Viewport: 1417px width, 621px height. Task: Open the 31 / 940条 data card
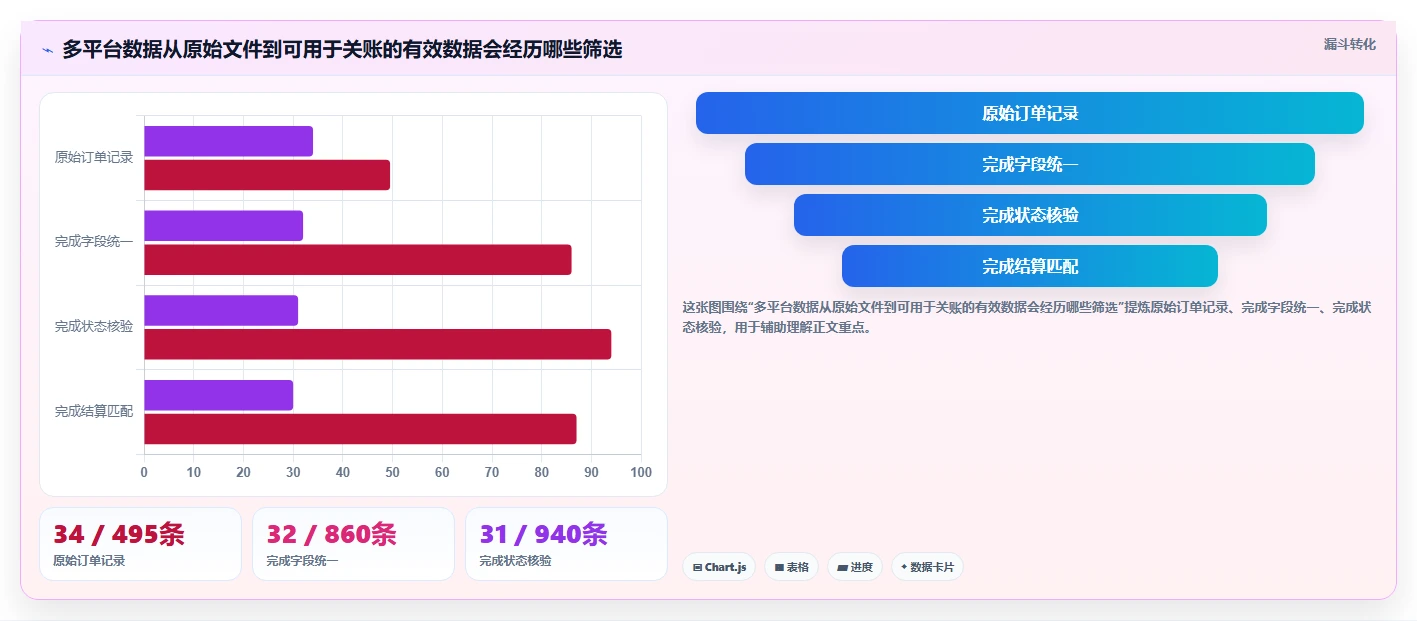pyautogui.click(x=566, y=544)
